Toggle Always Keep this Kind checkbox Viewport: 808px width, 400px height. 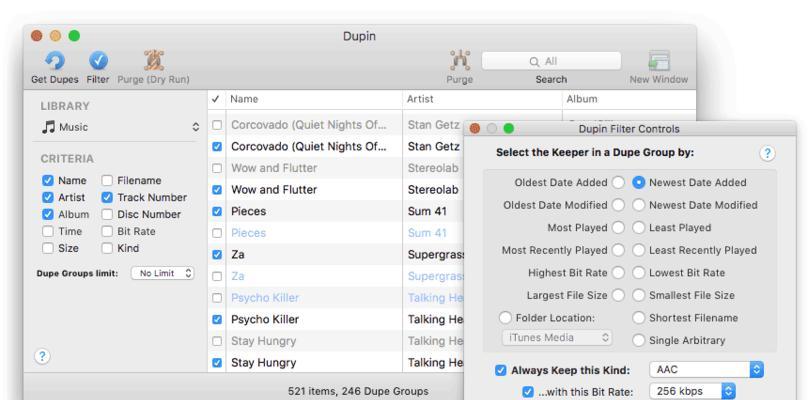click(x=500, y=370)
